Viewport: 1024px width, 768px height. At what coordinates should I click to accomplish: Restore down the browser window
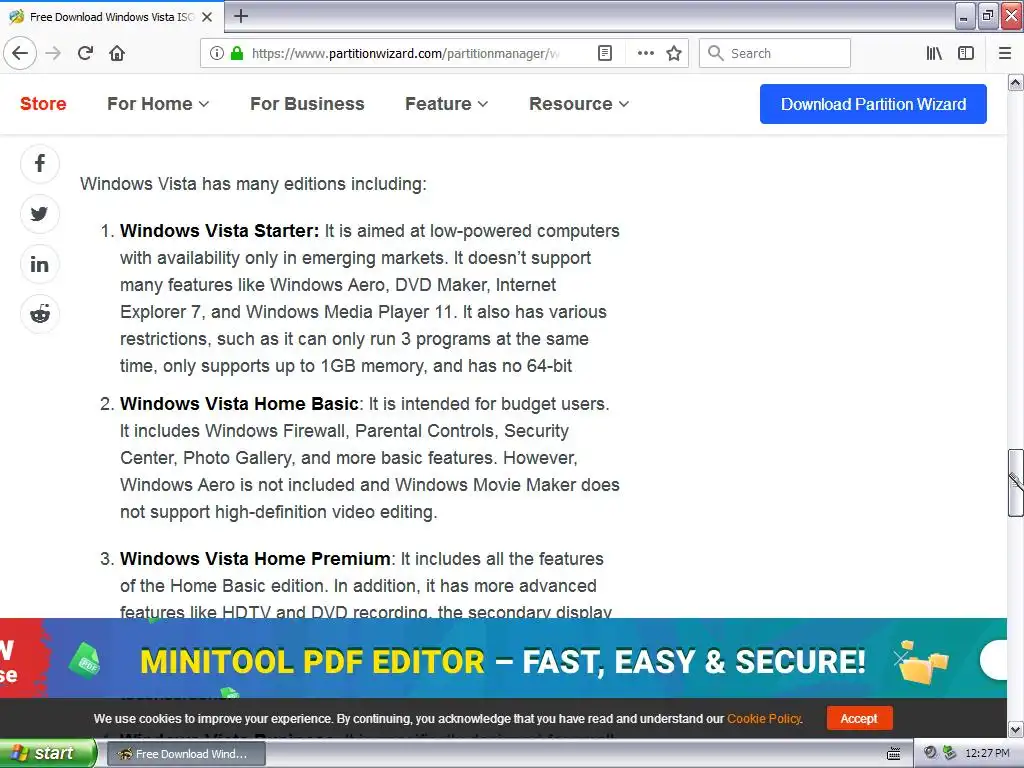click(x=987, y=16)
